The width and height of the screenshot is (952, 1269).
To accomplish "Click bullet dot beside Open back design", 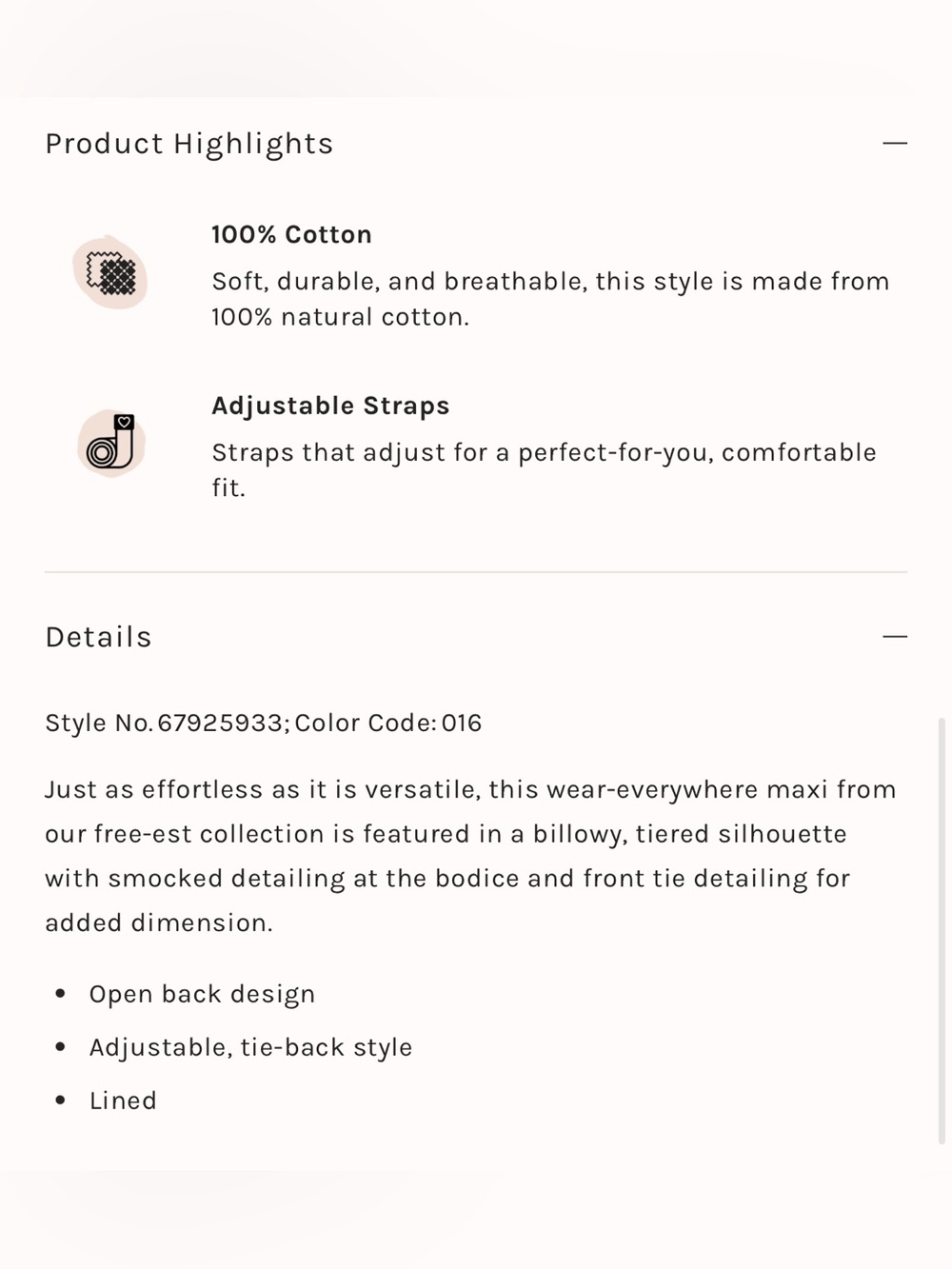I will pyautogui.click(x=61, y=994).
